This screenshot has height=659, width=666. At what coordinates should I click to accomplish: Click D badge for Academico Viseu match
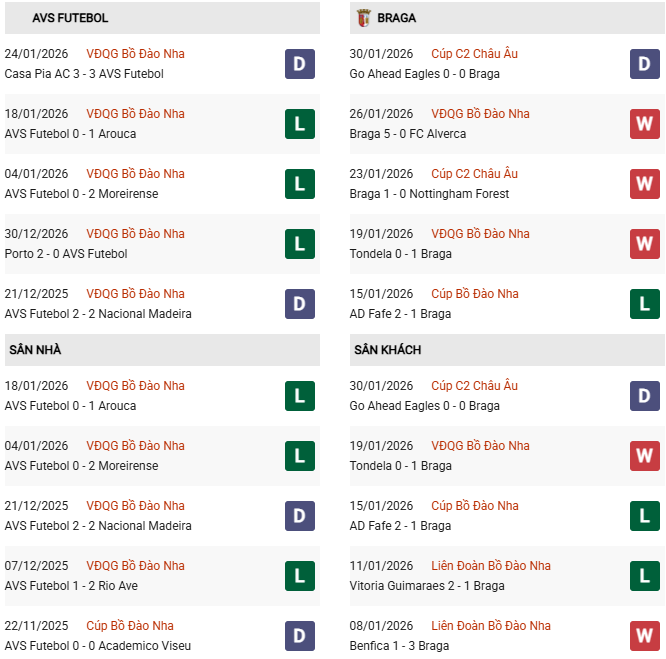(x=300, y=636)
